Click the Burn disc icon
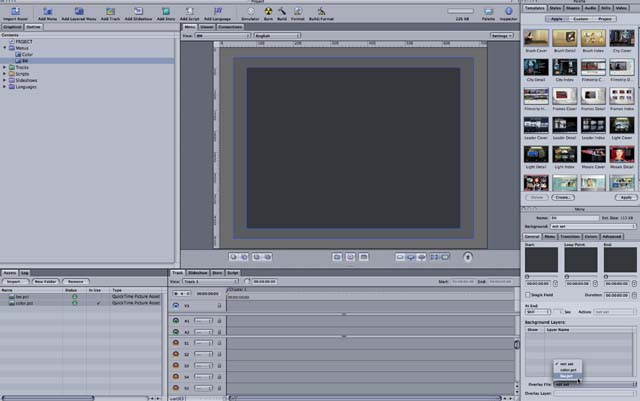 [x=268, y=11]
